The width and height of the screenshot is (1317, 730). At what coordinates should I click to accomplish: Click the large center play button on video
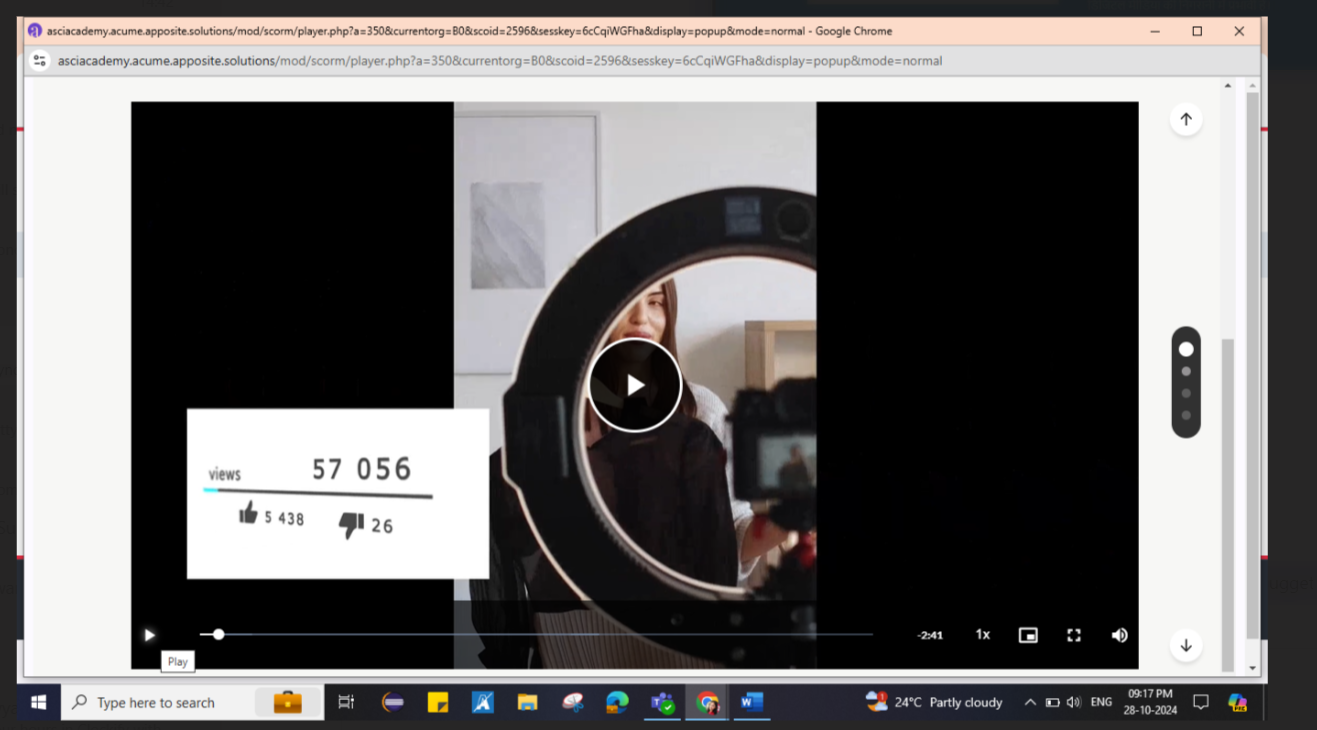tap(635, 385)
